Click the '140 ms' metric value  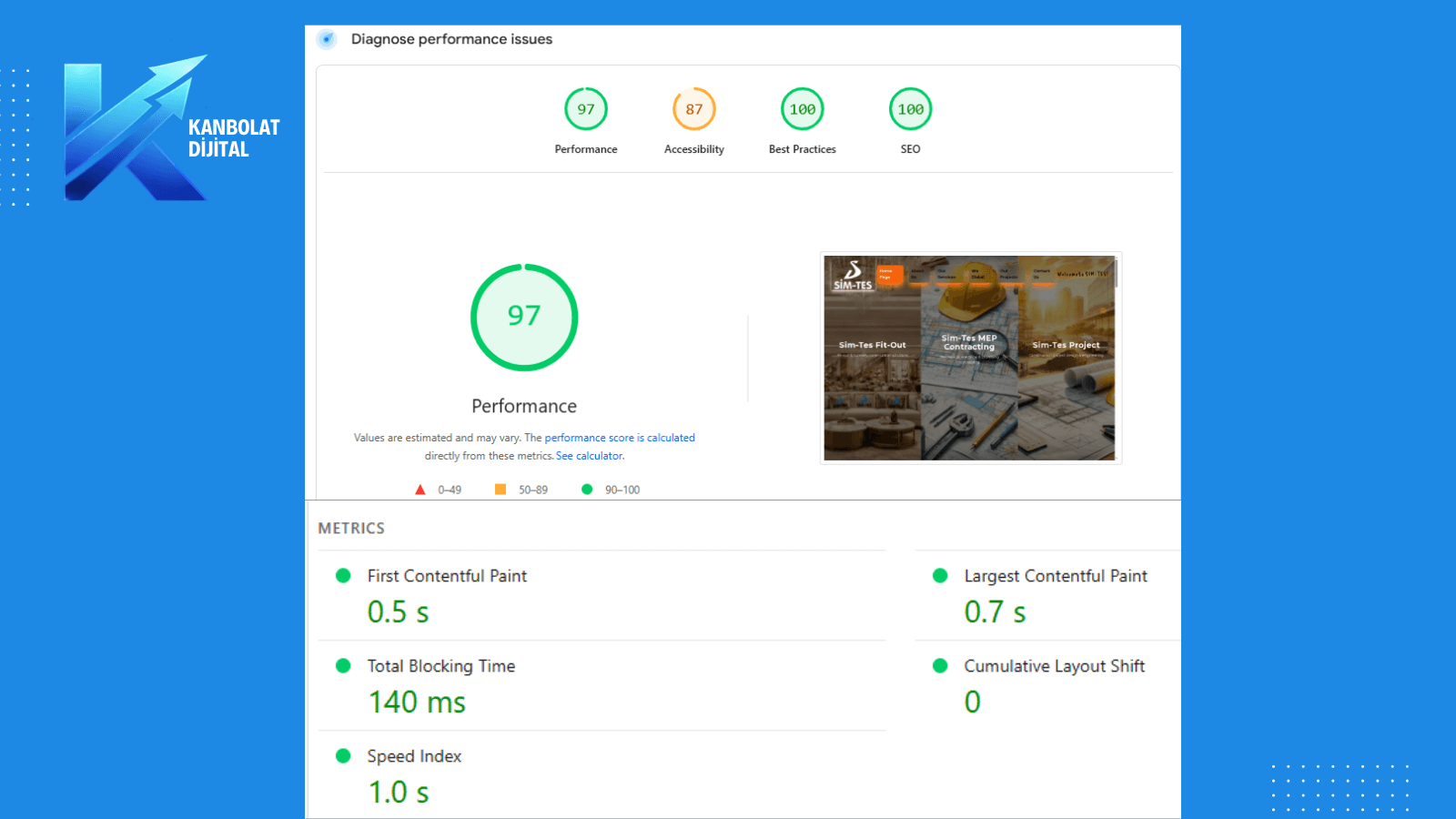[417, 702]
